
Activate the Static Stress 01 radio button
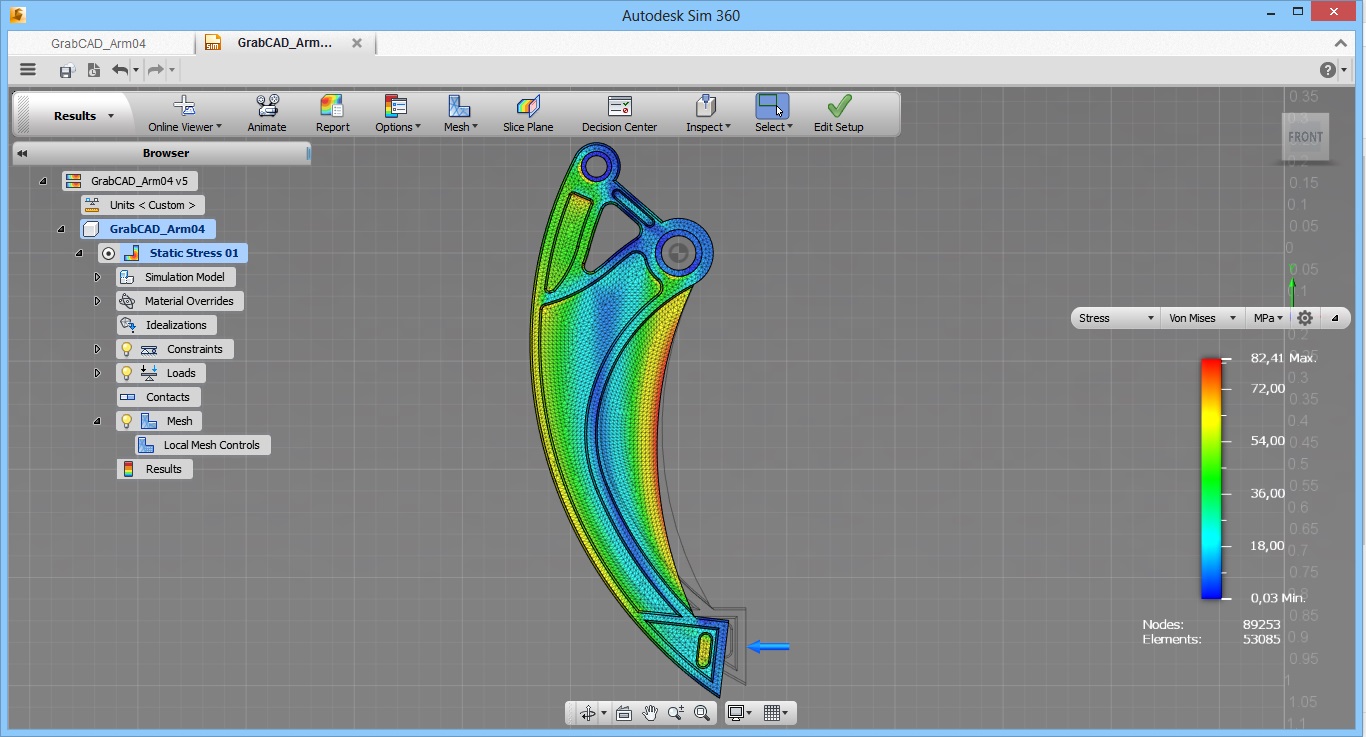[x=109, y=253]
